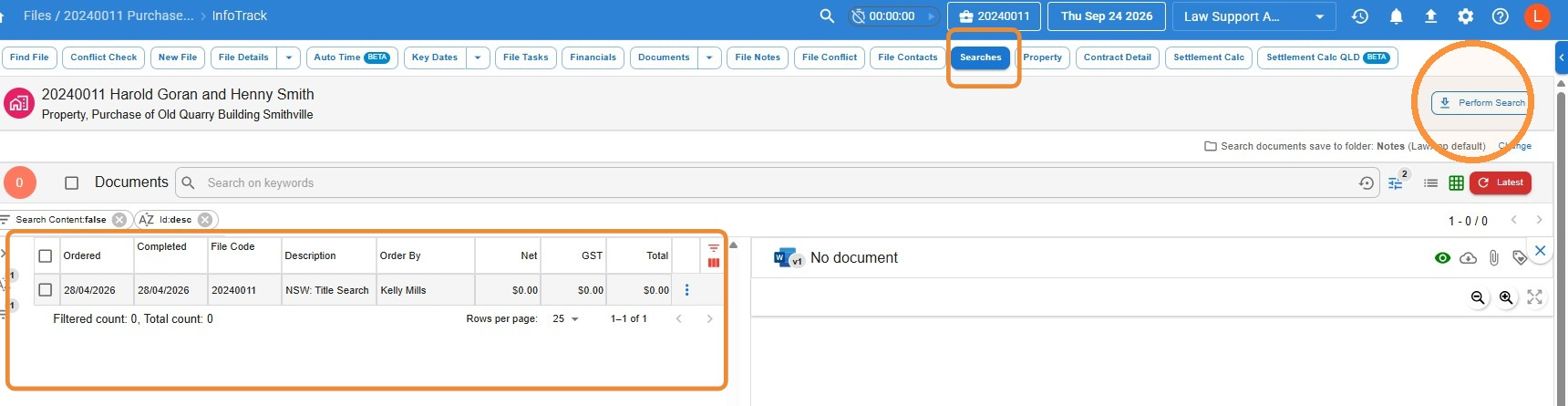
Task: Focus the Search on keywords field
Action: pyautogui.click(x=775, y=182)
